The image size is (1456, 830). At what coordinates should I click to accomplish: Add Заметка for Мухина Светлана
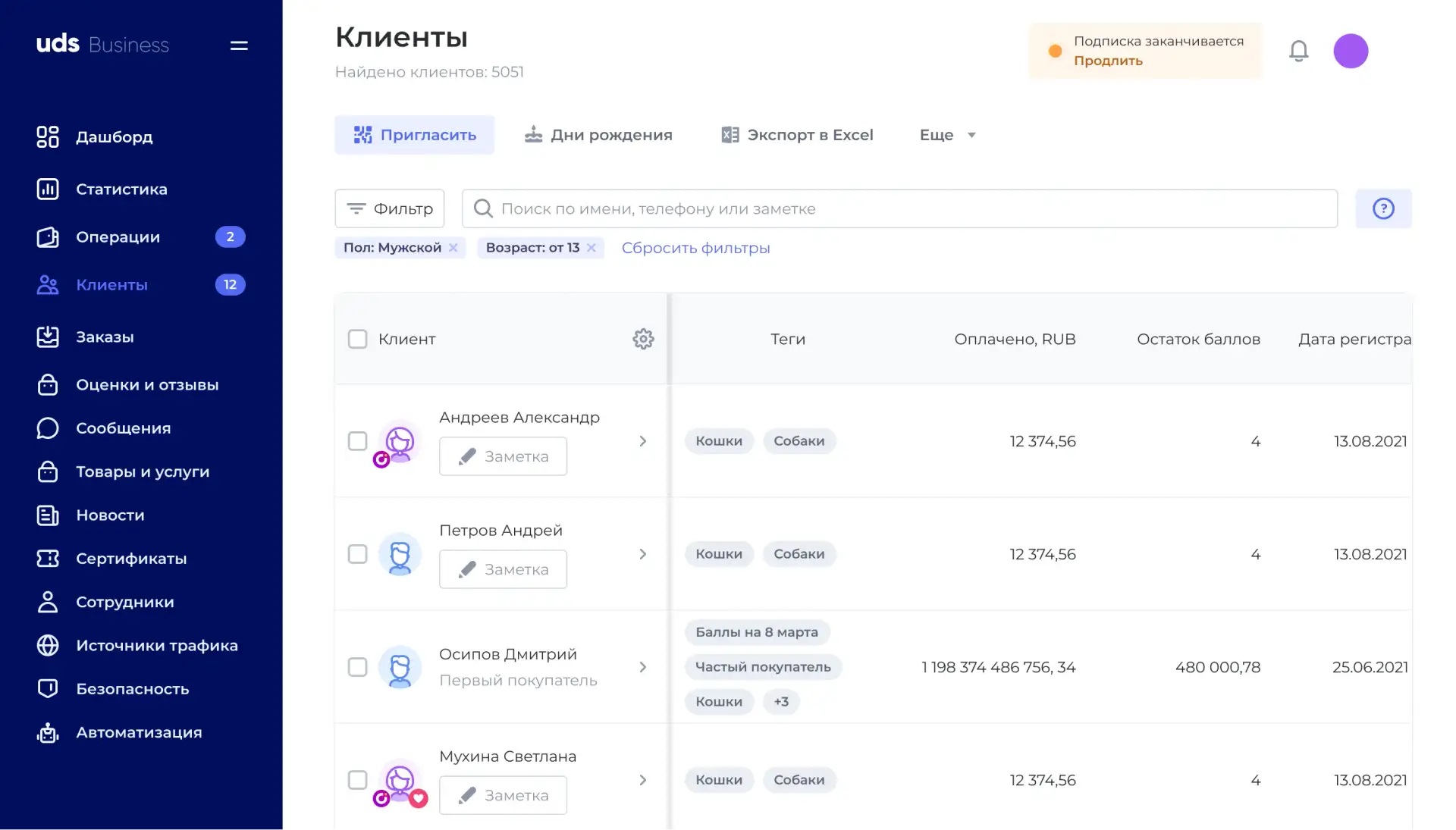coord(503,795)
